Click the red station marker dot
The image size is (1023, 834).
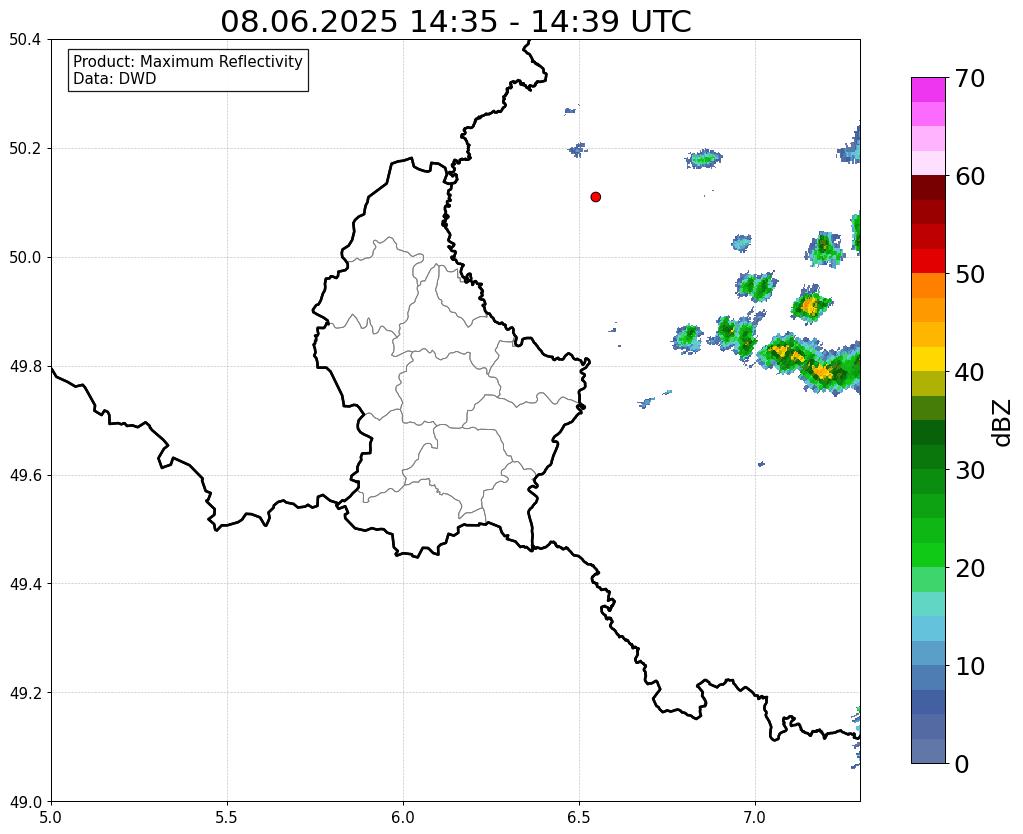[596, 196]
